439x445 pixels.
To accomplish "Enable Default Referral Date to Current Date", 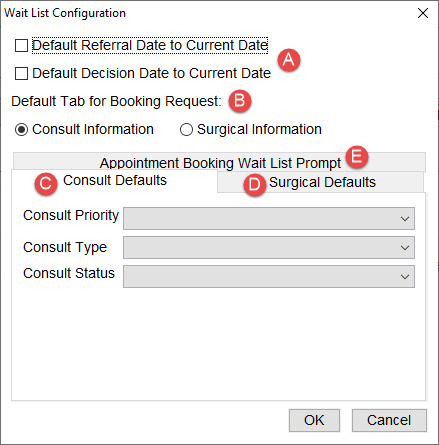I will click(22, 46).
